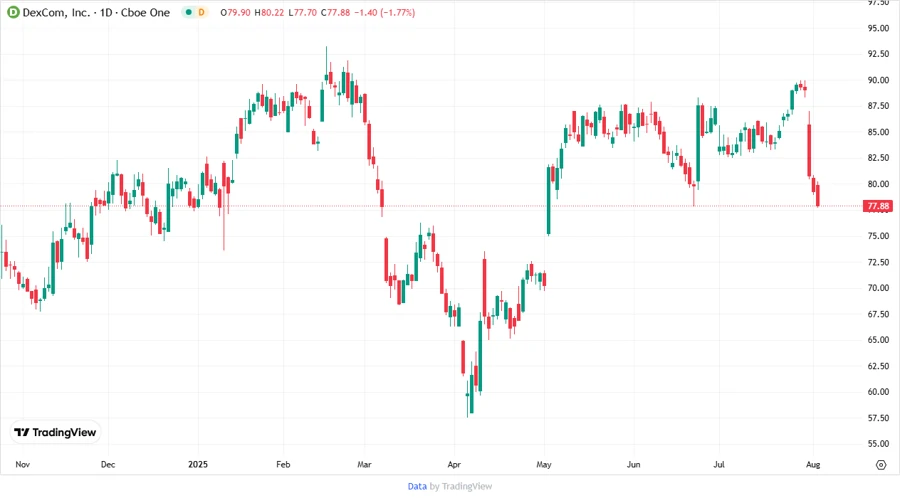This screenshot has height=498, width=900.
Task: Click the 85.00 price axis label
Action: tap(878, 132)
